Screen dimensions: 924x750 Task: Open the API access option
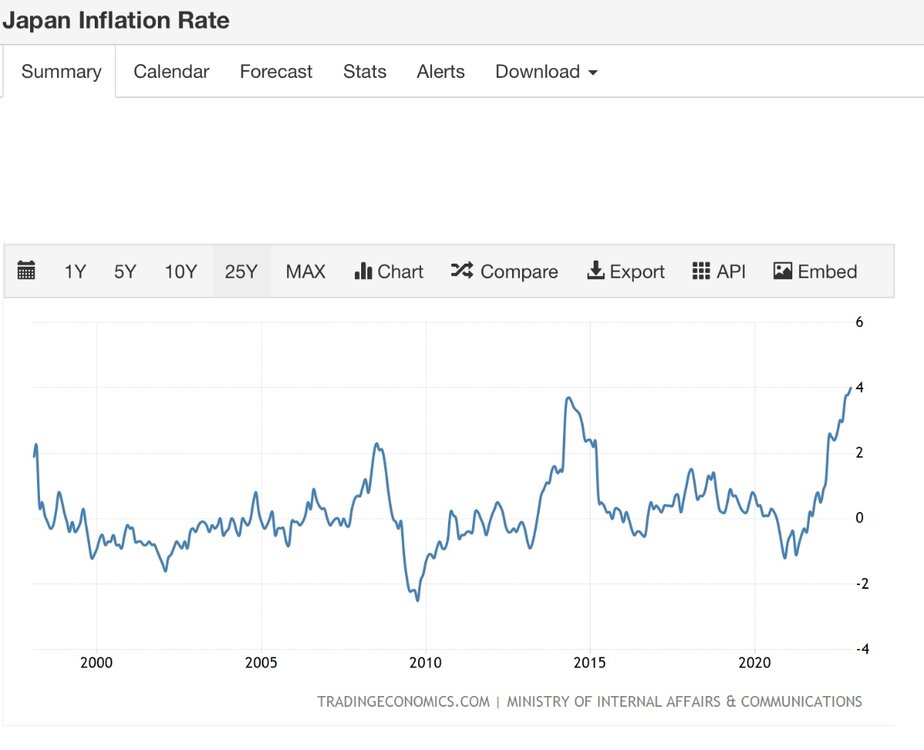[x=719, y=272]
